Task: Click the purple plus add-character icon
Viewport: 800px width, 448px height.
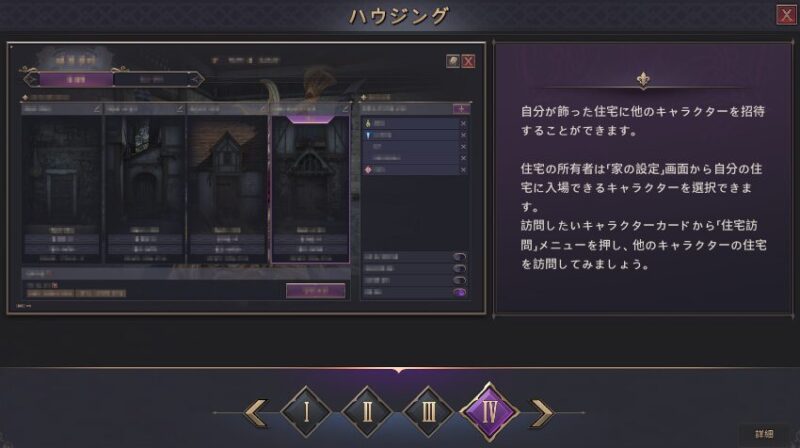Action: [461, 109]
